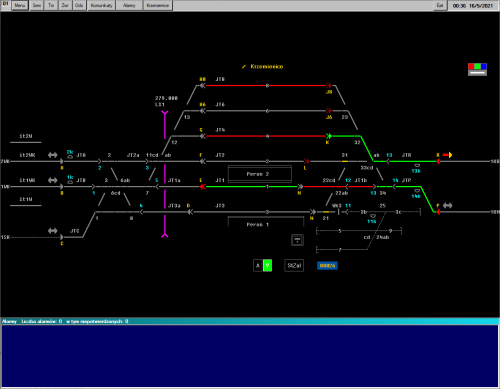Click the blue counter field 00026

[x=327, y=266]
